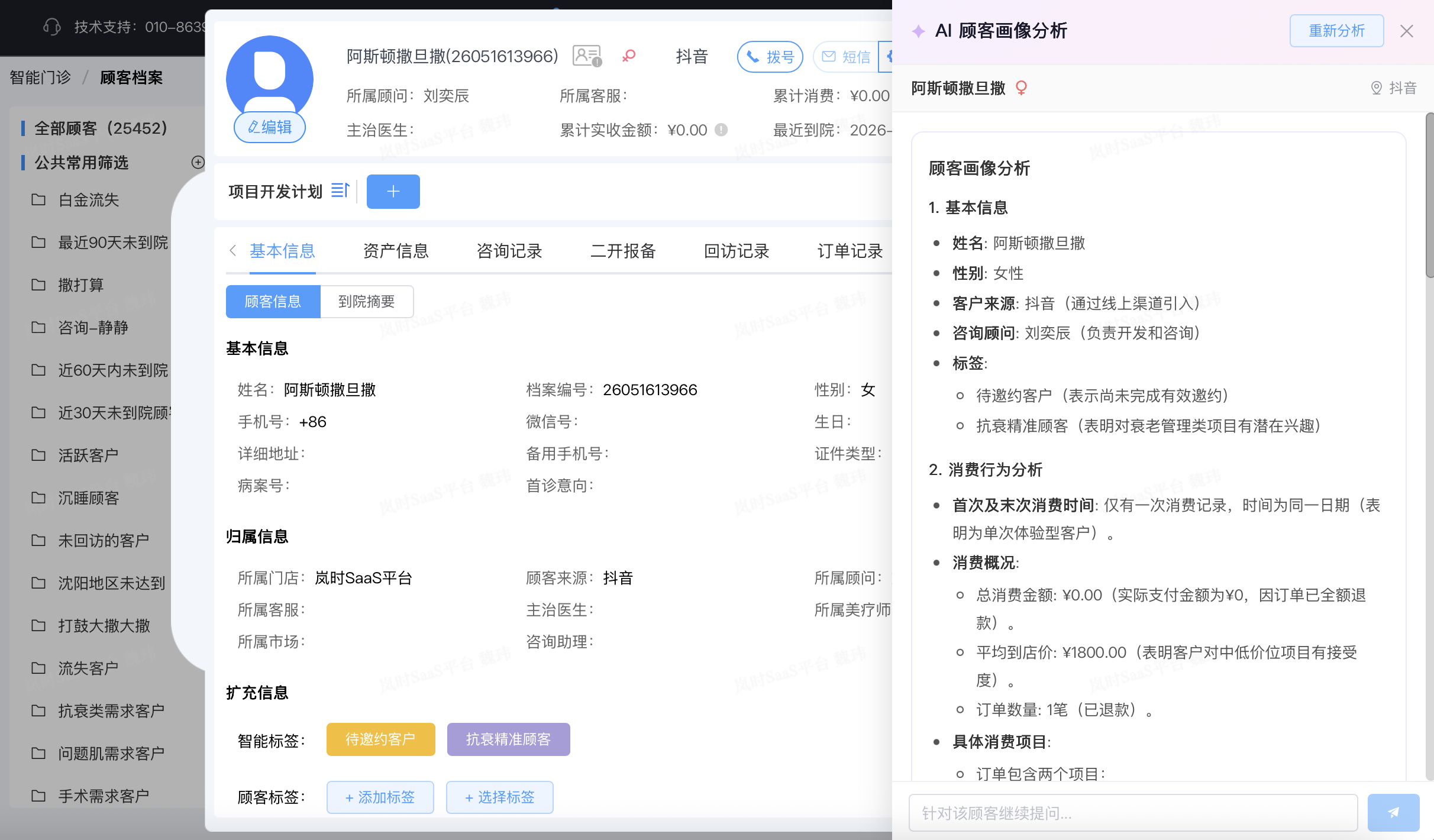Switch to the 到院摘要 toggle tab
The width and height of the screenshot is (1434, 840).
pos(367,302)
